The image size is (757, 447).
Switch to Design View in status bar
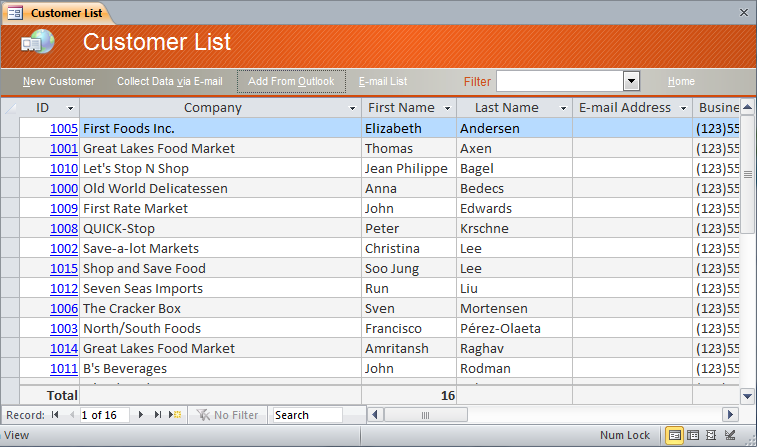click(729, 435)
